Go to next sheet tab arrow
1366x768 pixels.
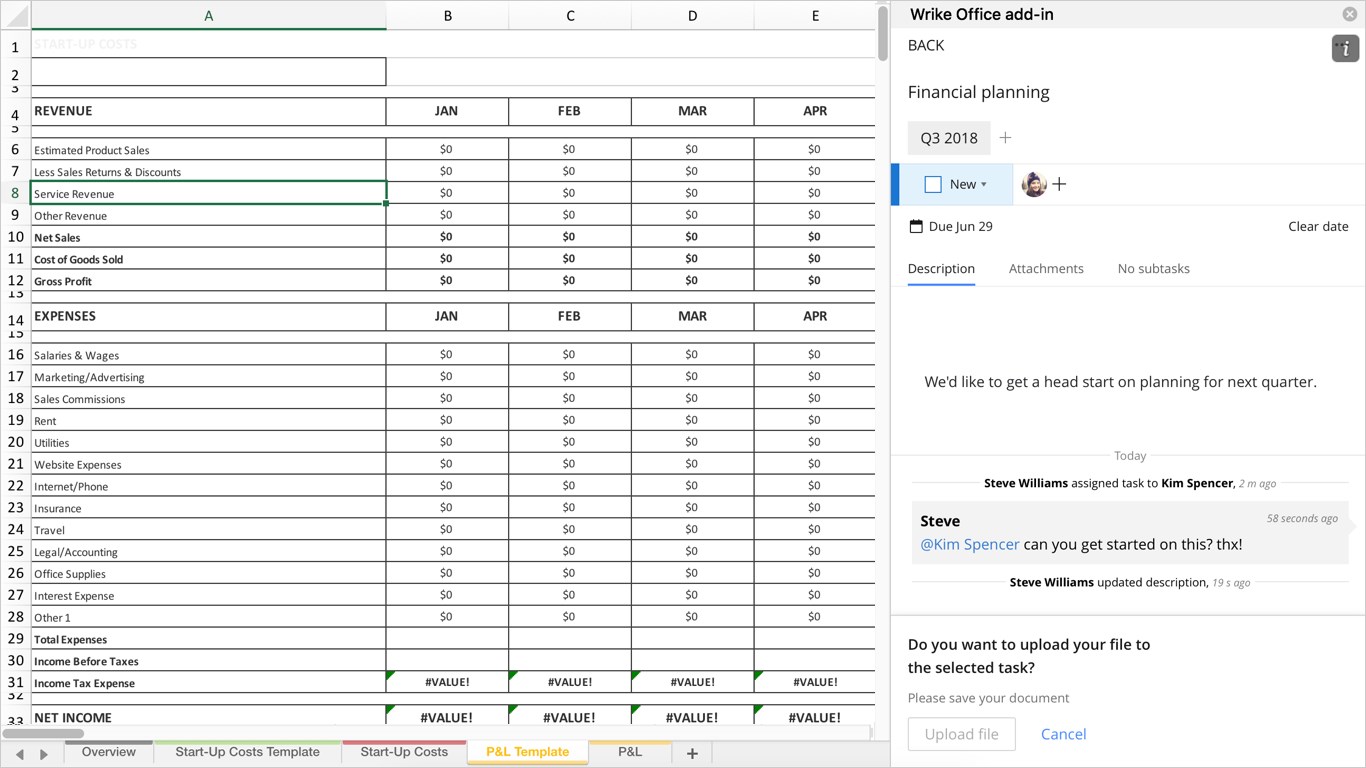(43, 754)
